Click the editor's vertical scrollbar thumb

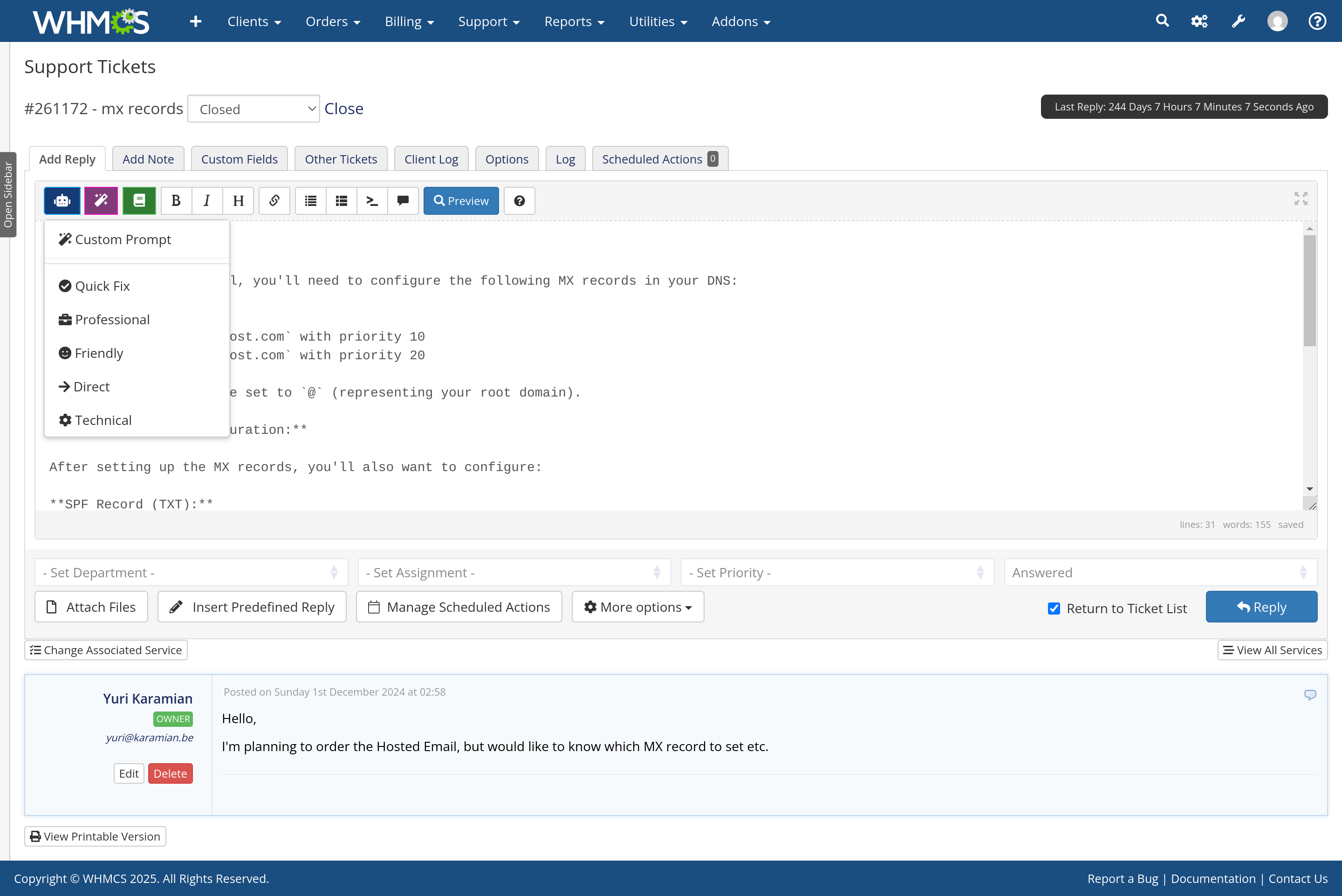tap(1309, 290)
